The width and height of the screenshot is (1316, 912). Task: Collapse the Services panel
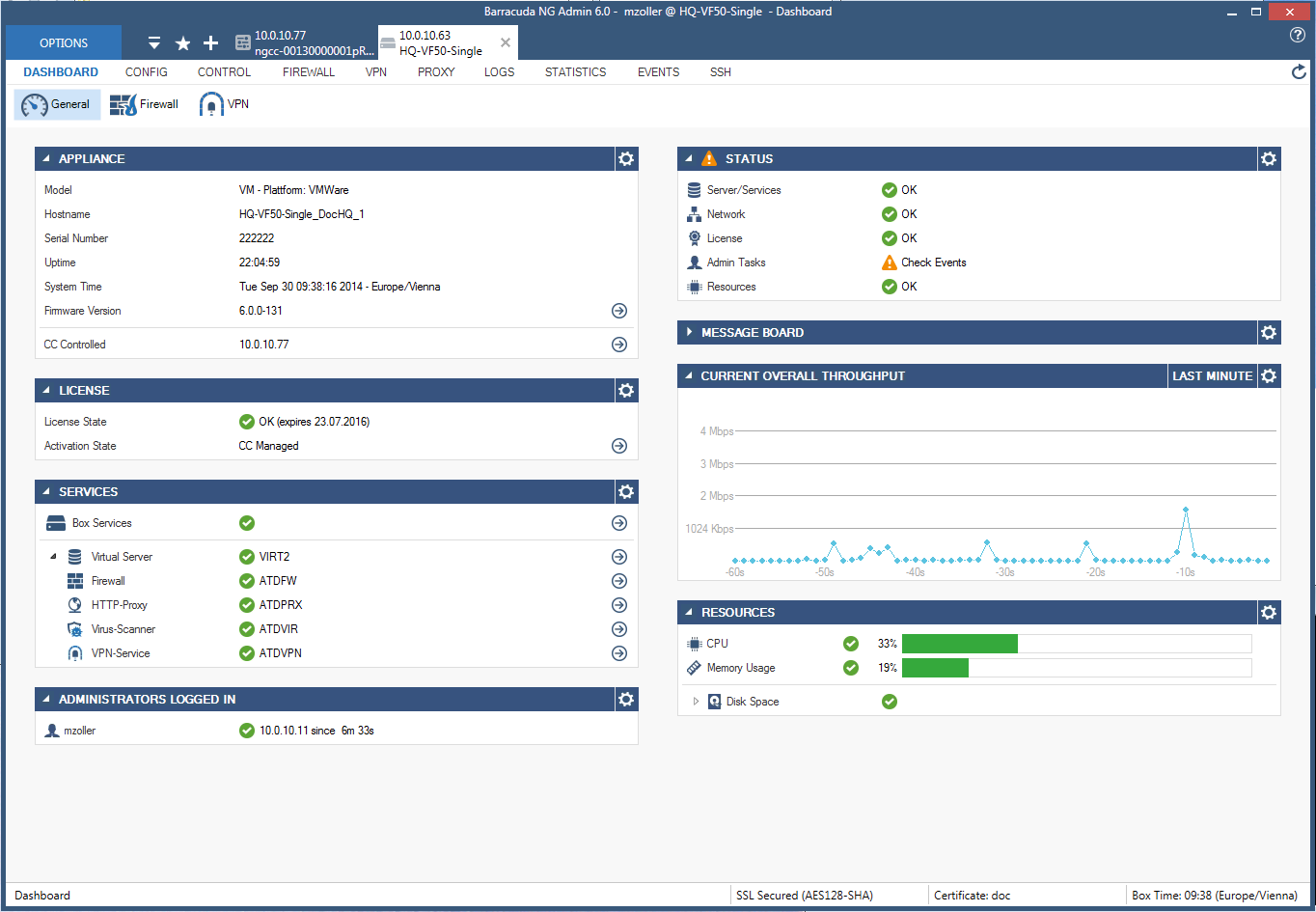(46, 492)
